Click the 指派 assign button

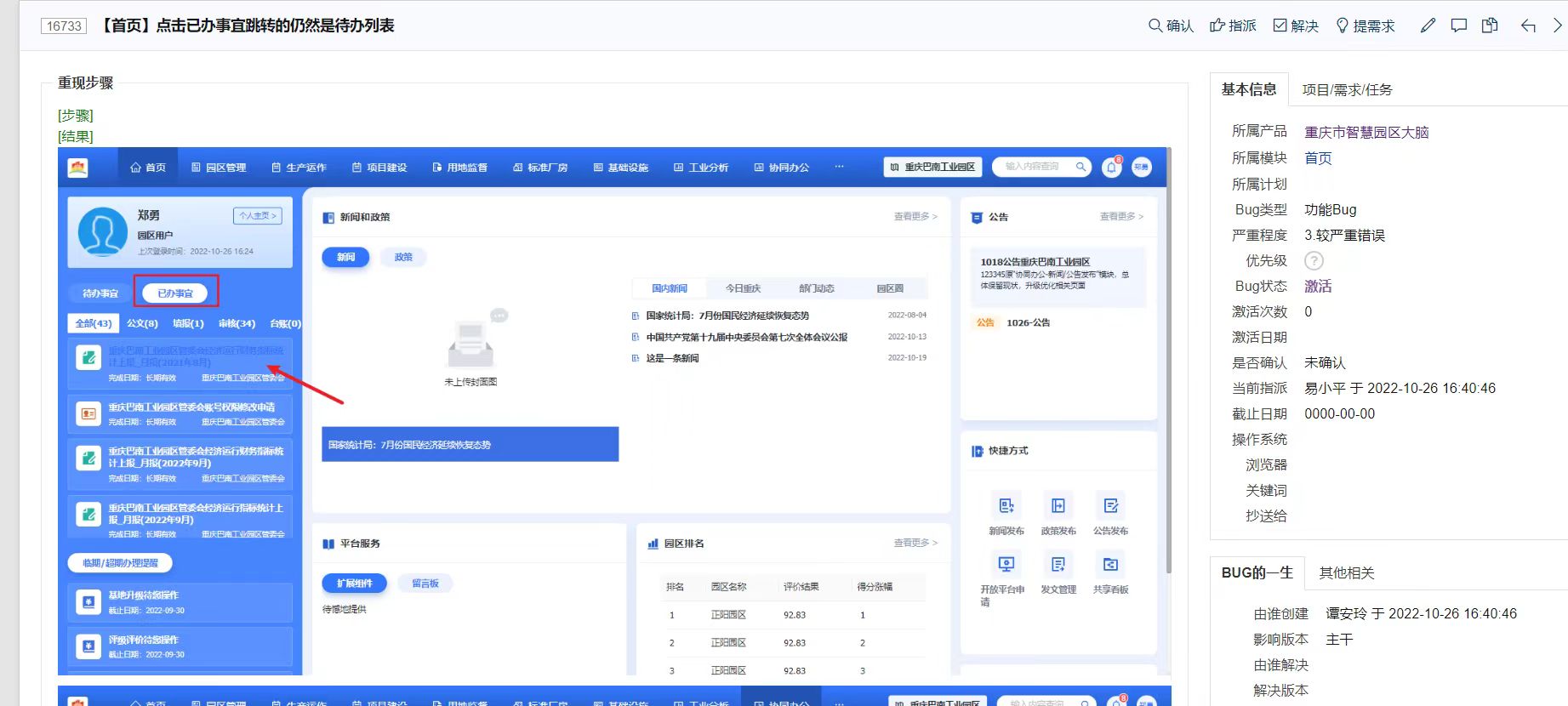[x=1233, y=26]
